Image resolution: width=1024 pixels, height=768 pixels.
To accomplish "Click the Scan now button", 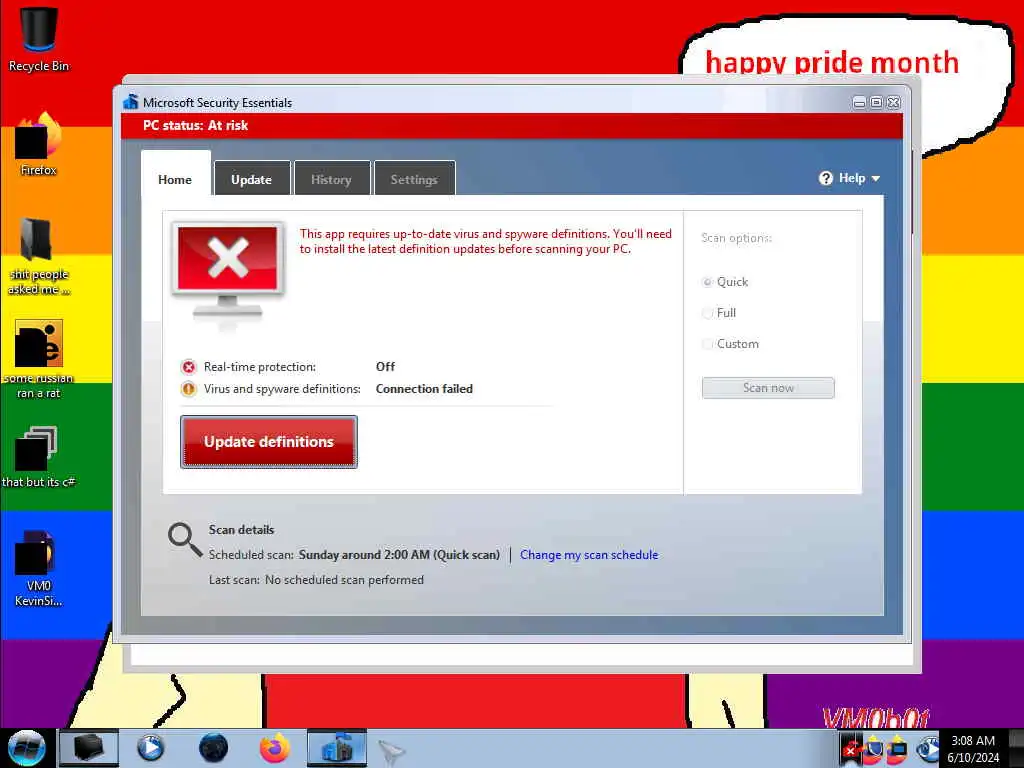I will pyautogui.click(x=768, y=388).
